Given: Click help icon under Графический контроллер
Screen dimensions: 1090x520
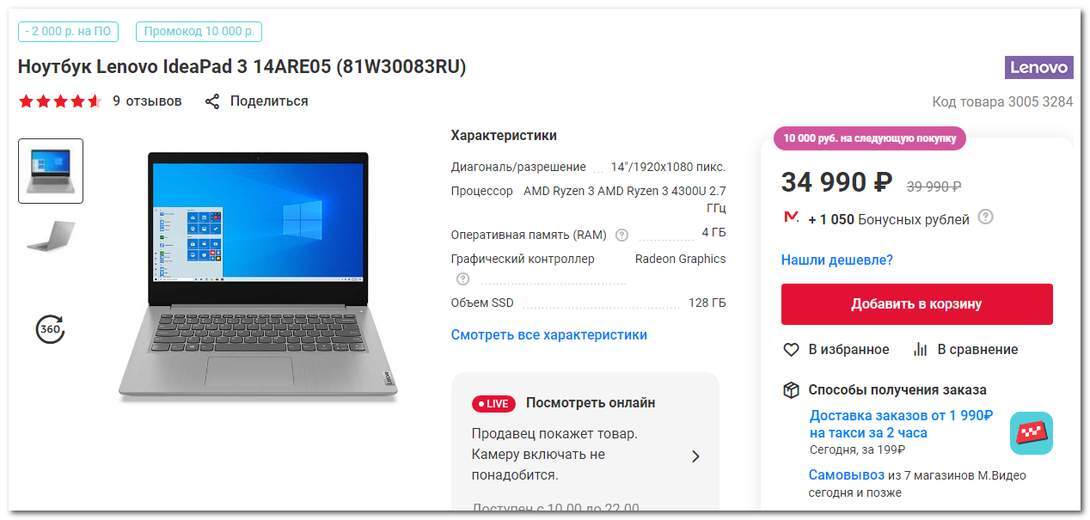Looking at the screenshot, I should pos(463,279).
